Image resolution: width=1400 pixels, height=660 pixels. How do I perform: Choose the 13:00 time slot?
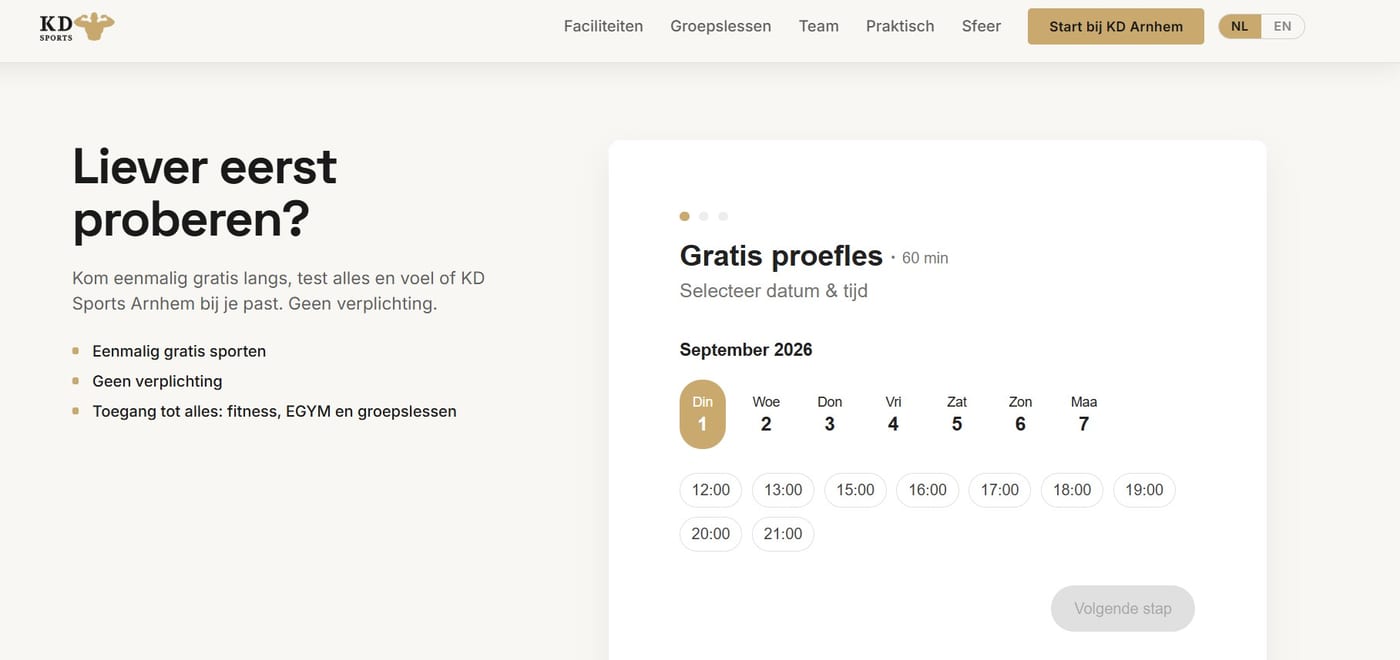(783, 490)
